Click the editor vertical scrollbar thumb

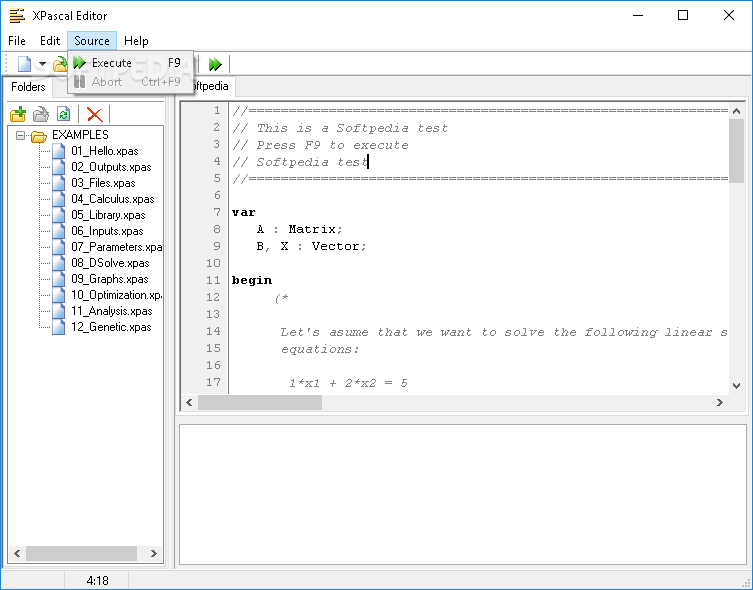coord(736,151)
